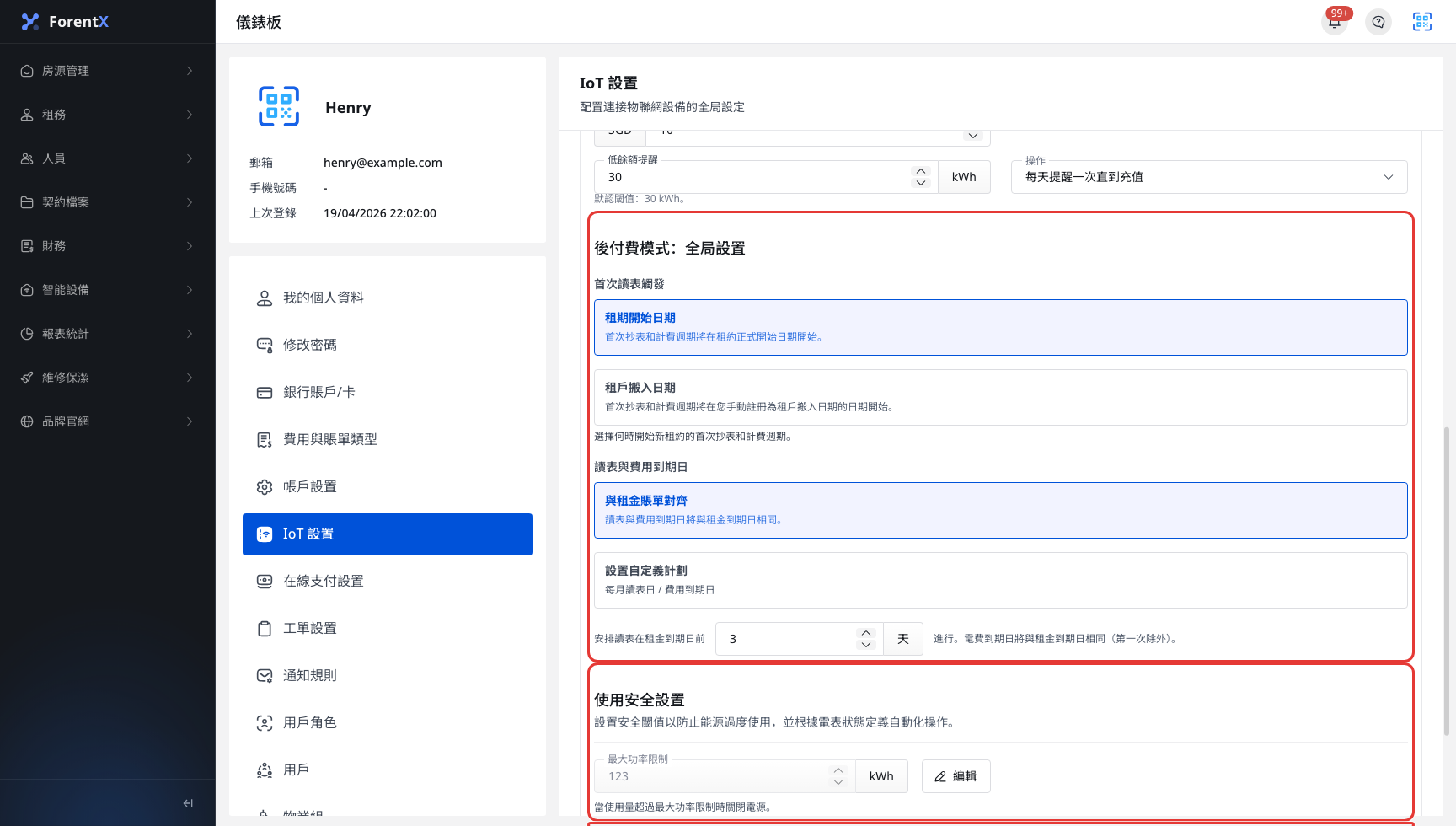Open the QR scan icon in header
Image resolution: width=1456 pixels, height=826 pixels.
[x=1422, y=21]
